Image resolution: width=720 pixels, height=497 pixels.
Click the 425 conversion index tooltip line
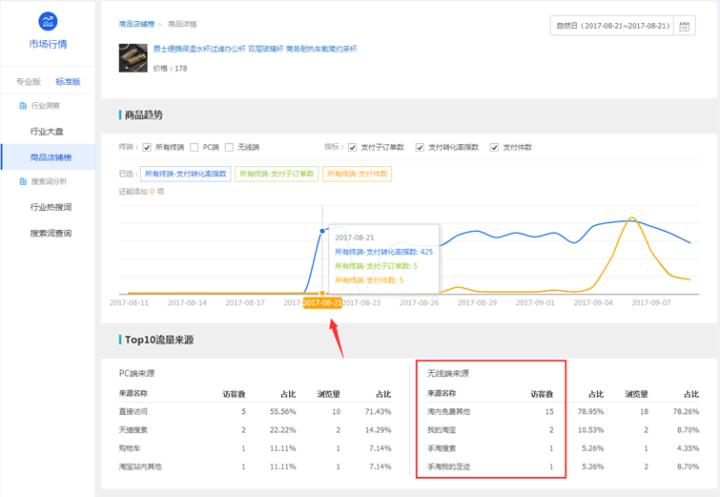click(384, 252)
